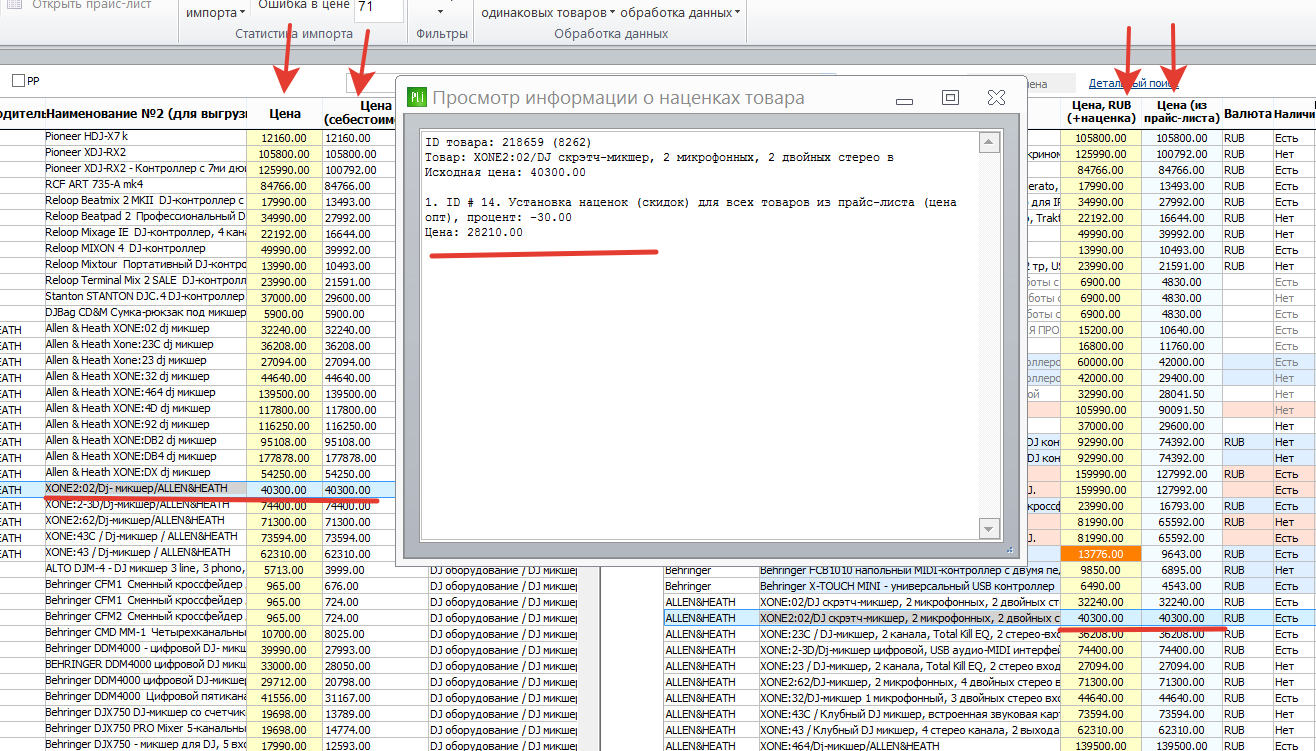Select the Behringer CMD MM-1 row
The height and width of the screenshot is (751, 1316).
(x=145, y=633)
